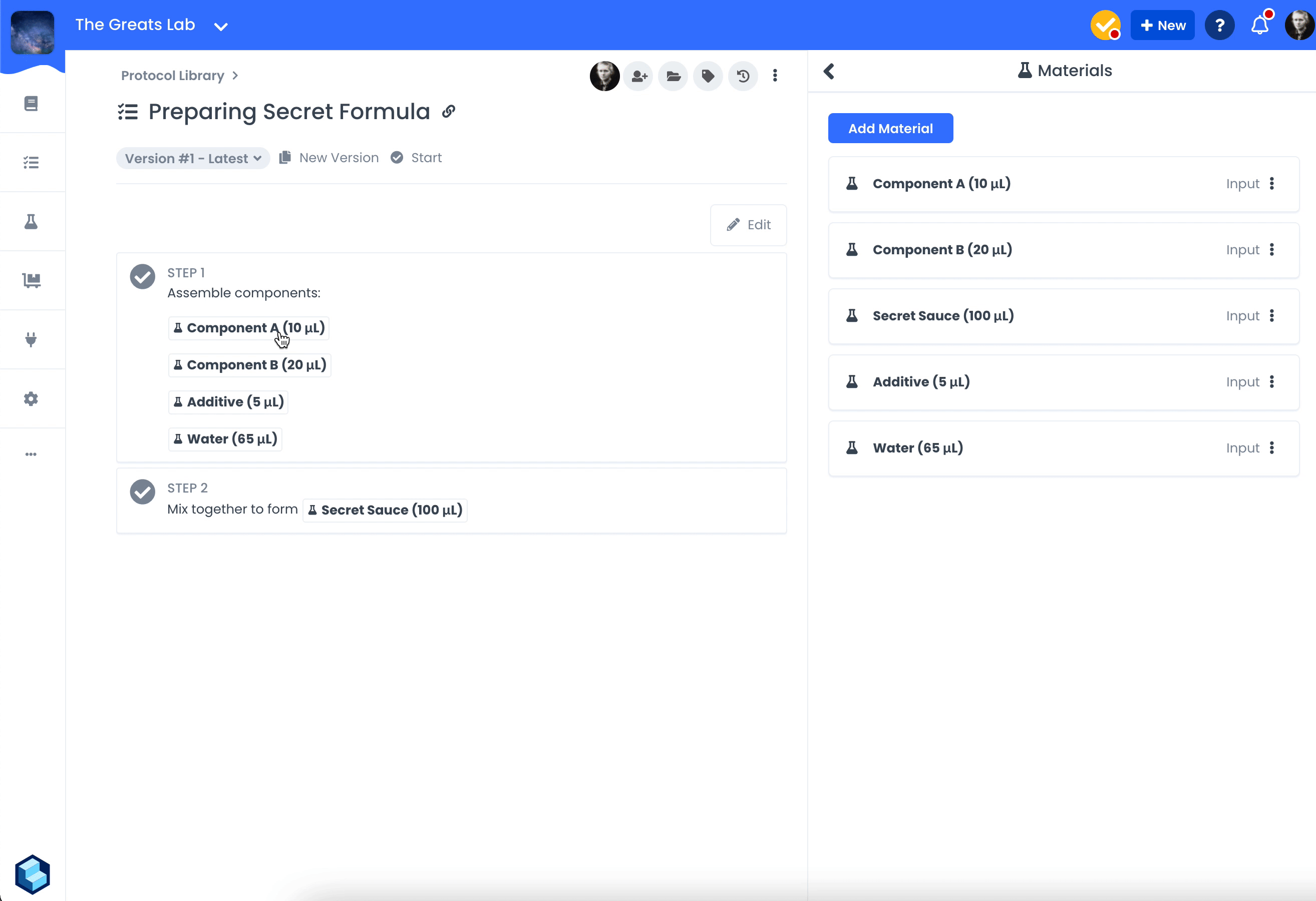
Task: Open the inventory cart sidebar icon
Action: pyautogui.click(x=31, y=281)
